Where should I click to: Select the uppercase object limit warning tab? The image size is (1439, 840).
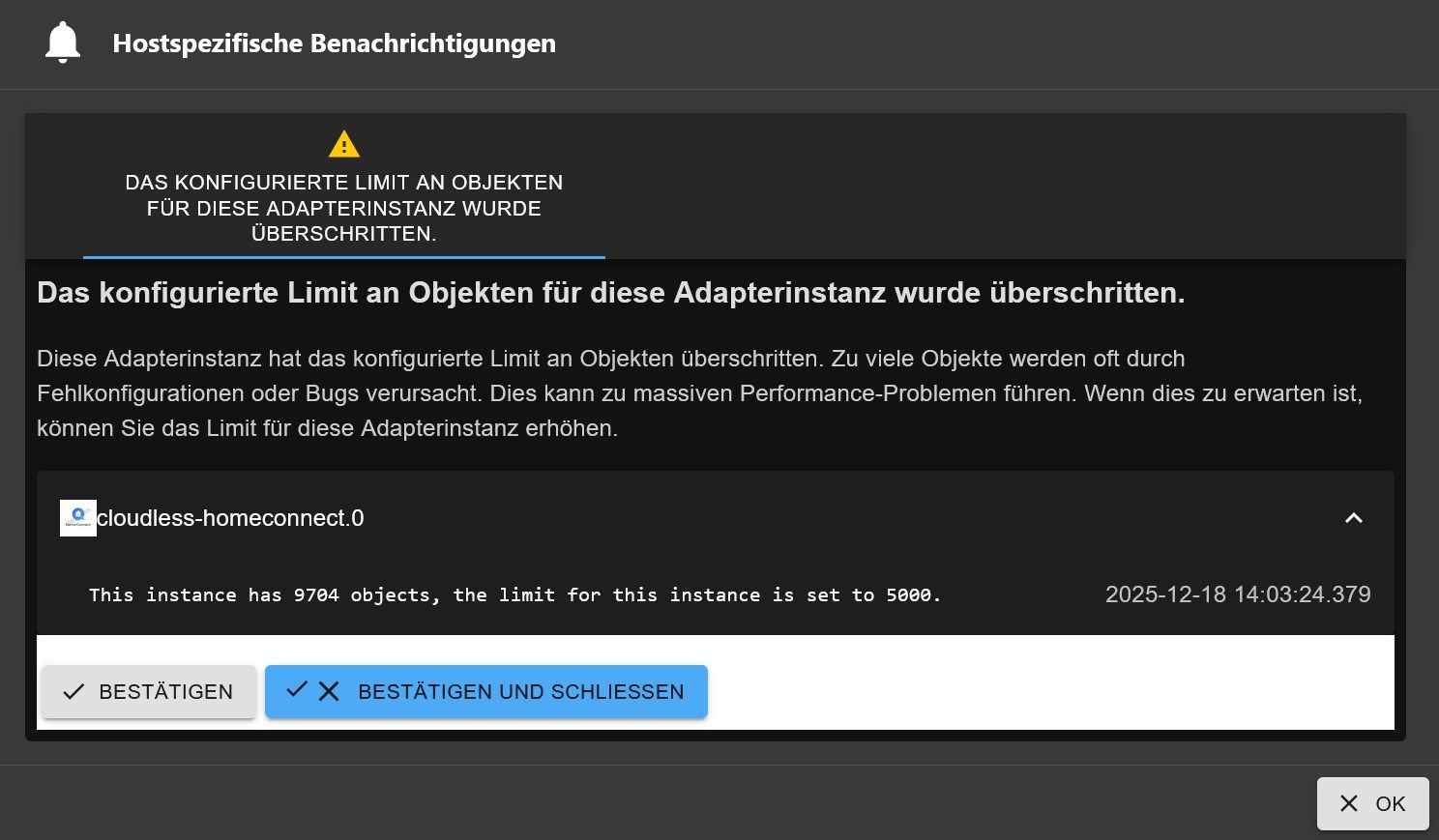343,208
